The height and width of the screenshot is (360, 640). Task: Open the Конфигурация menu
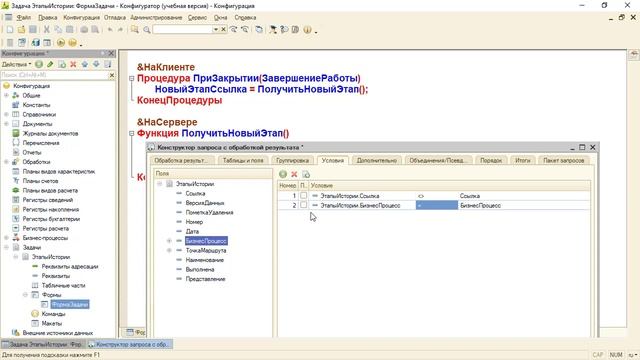[x=81, y=18]
